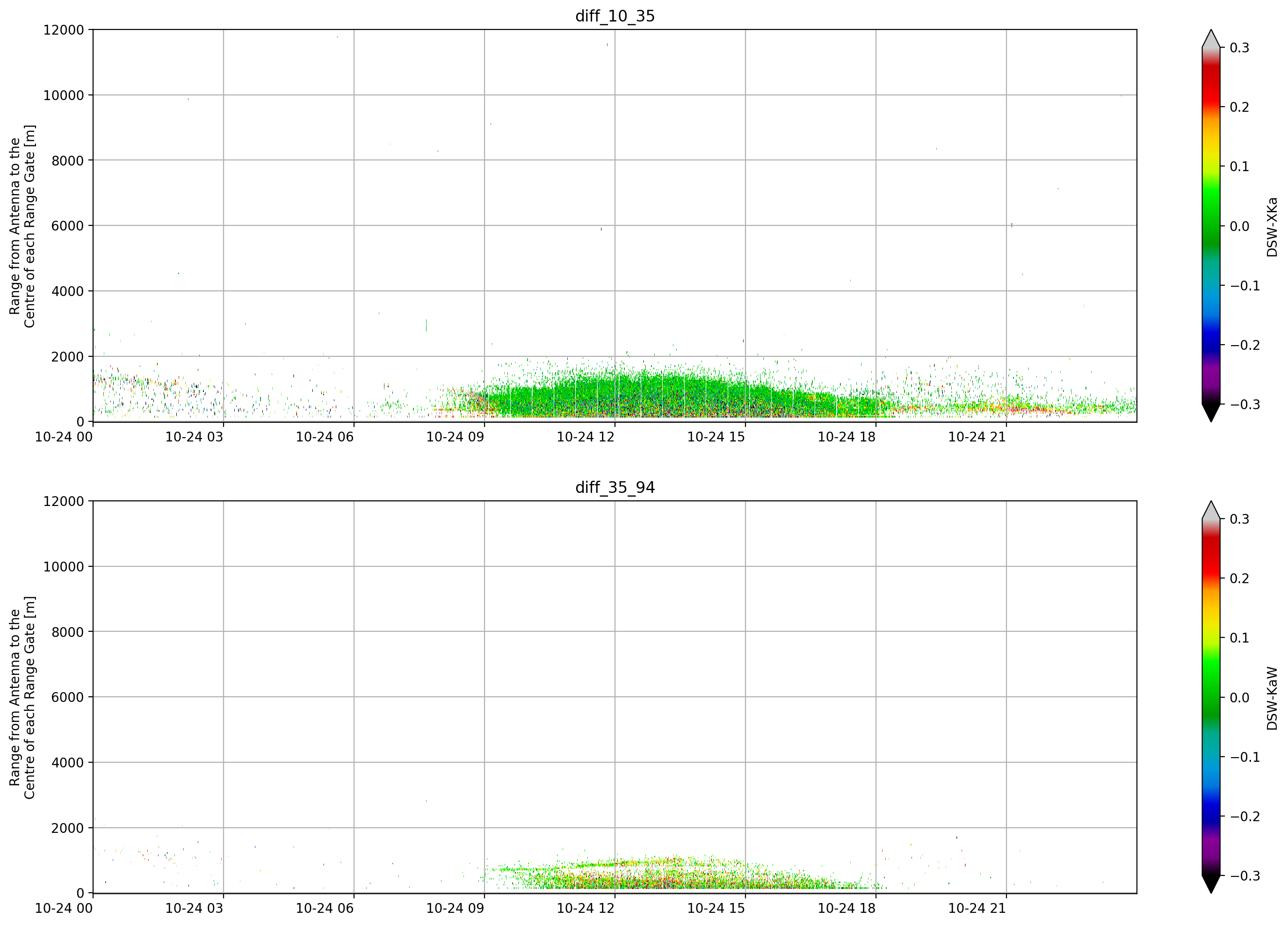
Task: Click the diff_10_35 plot title
Action: [x=615, y=16]
